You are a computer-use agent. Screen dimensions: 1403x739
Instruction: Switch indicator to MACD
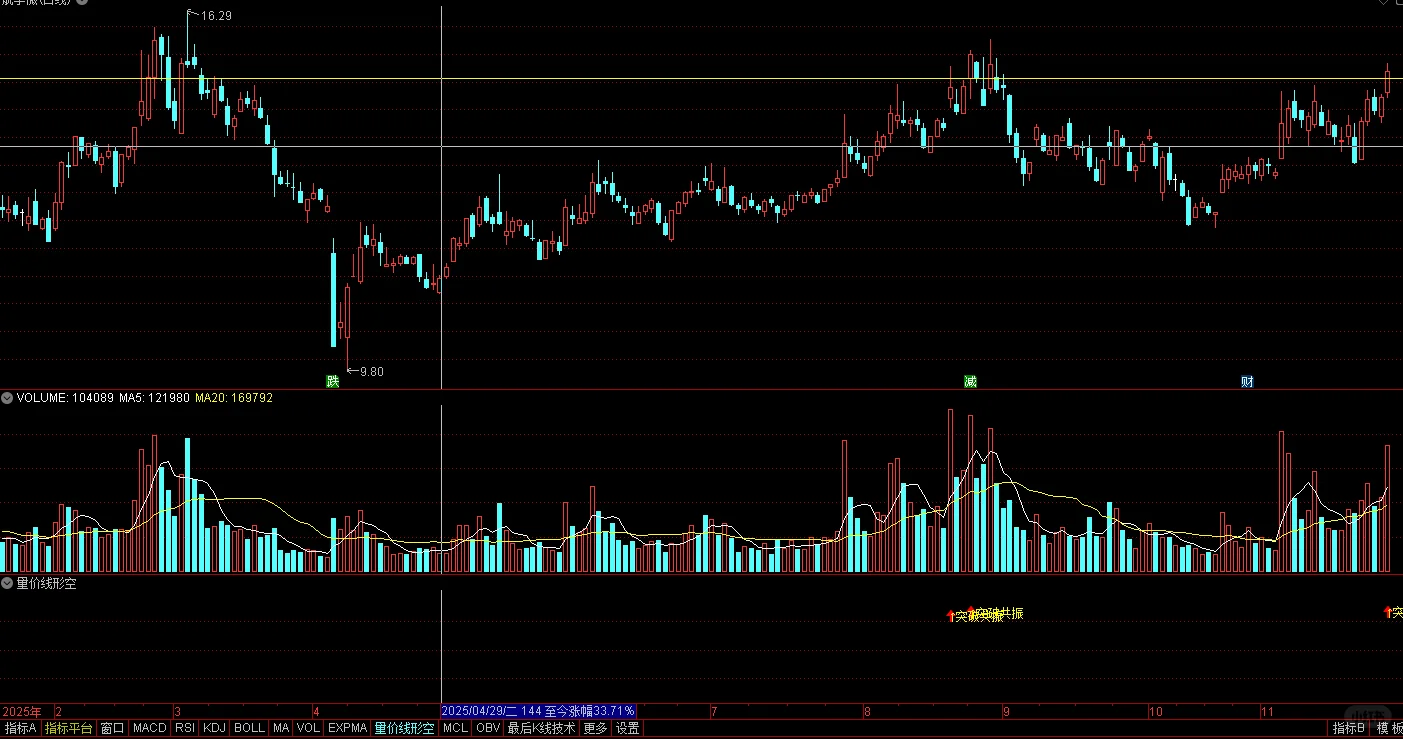coord(150,729)
